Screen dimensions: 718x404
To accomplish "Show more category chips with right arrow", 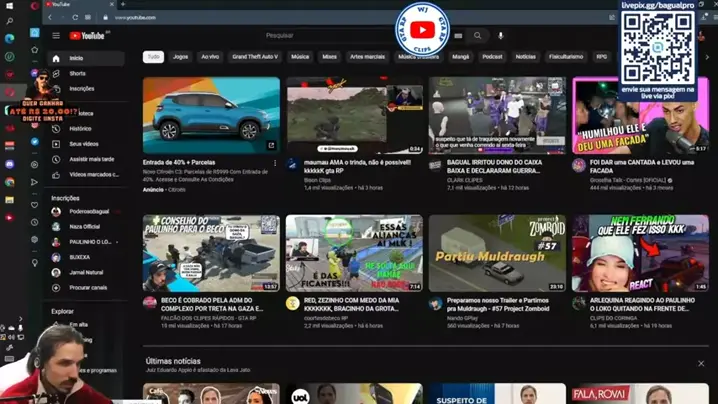I will click(707, 57).
